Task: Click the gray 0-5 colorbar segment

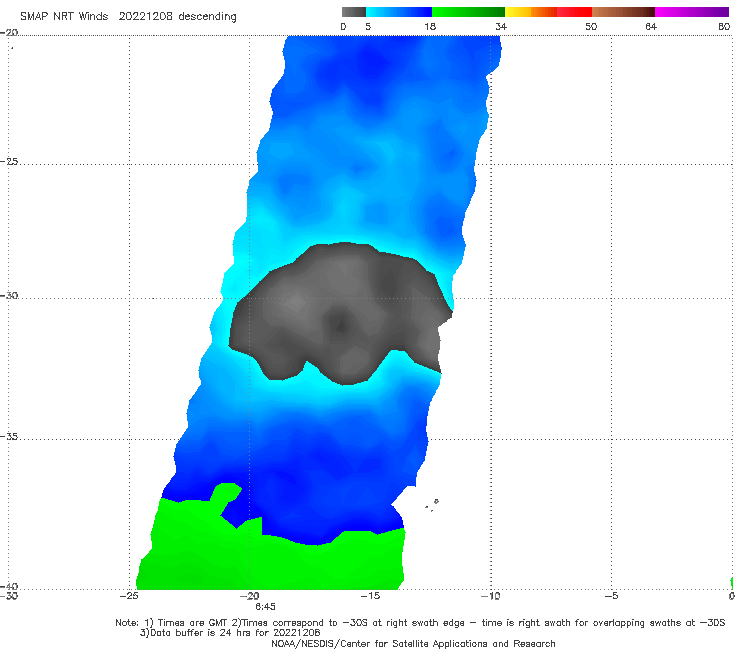Action: pos(354,12)
